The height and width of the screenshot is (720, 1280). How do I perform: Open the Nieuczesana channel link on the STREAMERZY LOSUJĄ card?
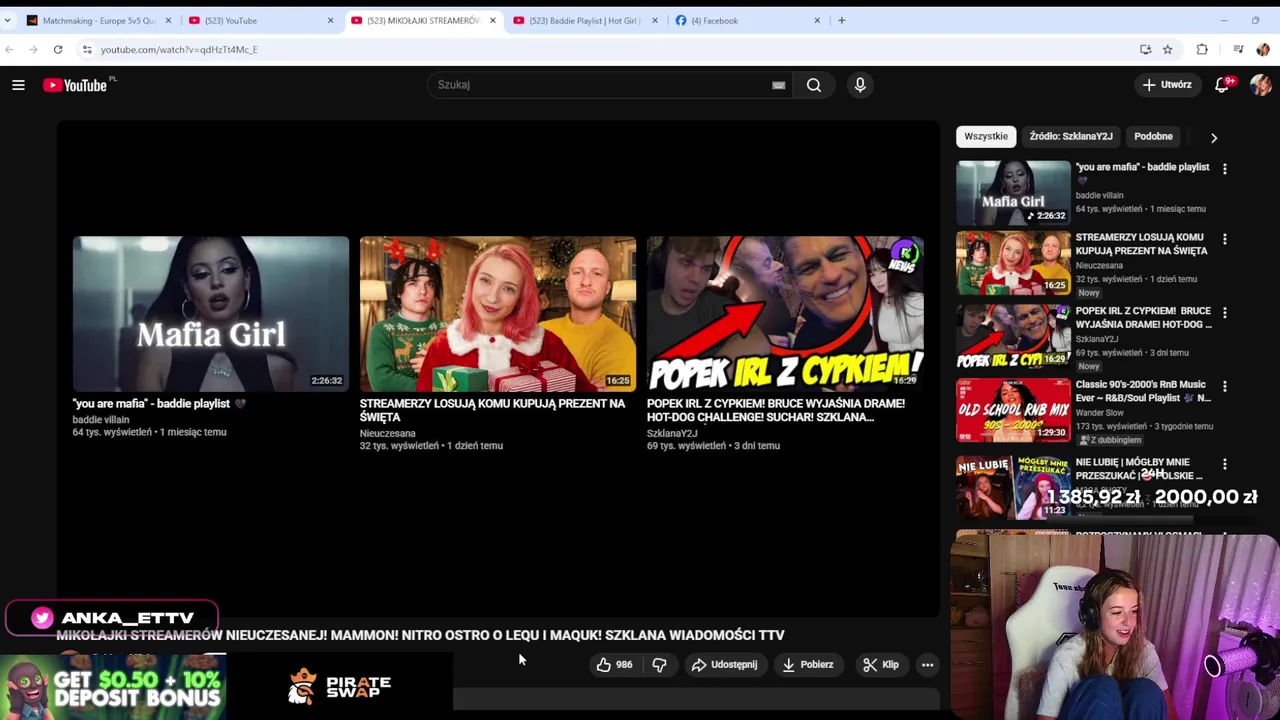click(387, 434)
